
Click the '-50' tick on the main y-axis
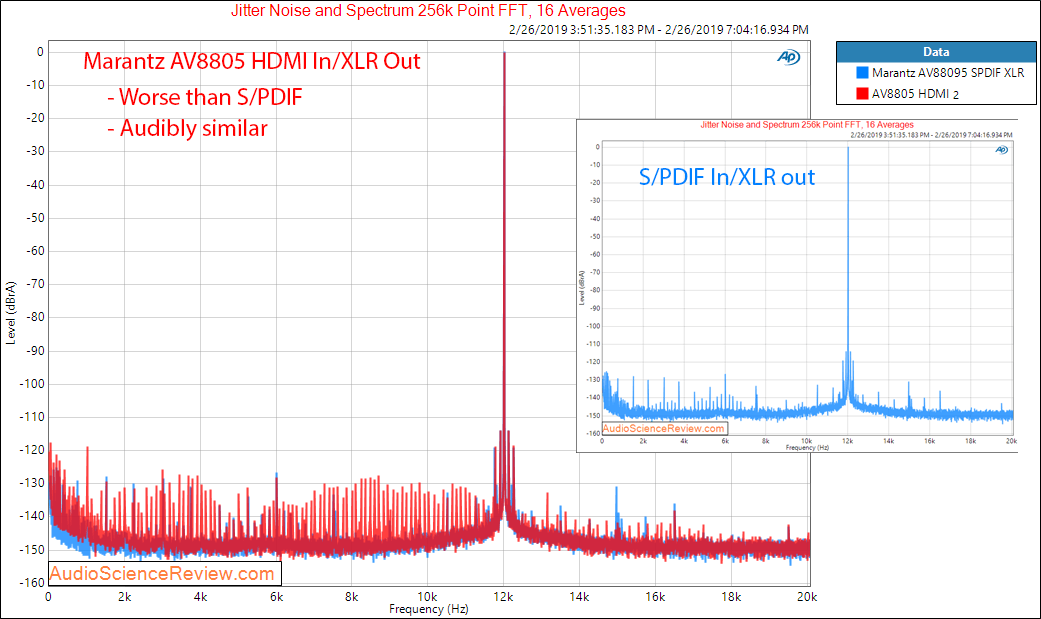pyautogui.click(x=35, y=218)
